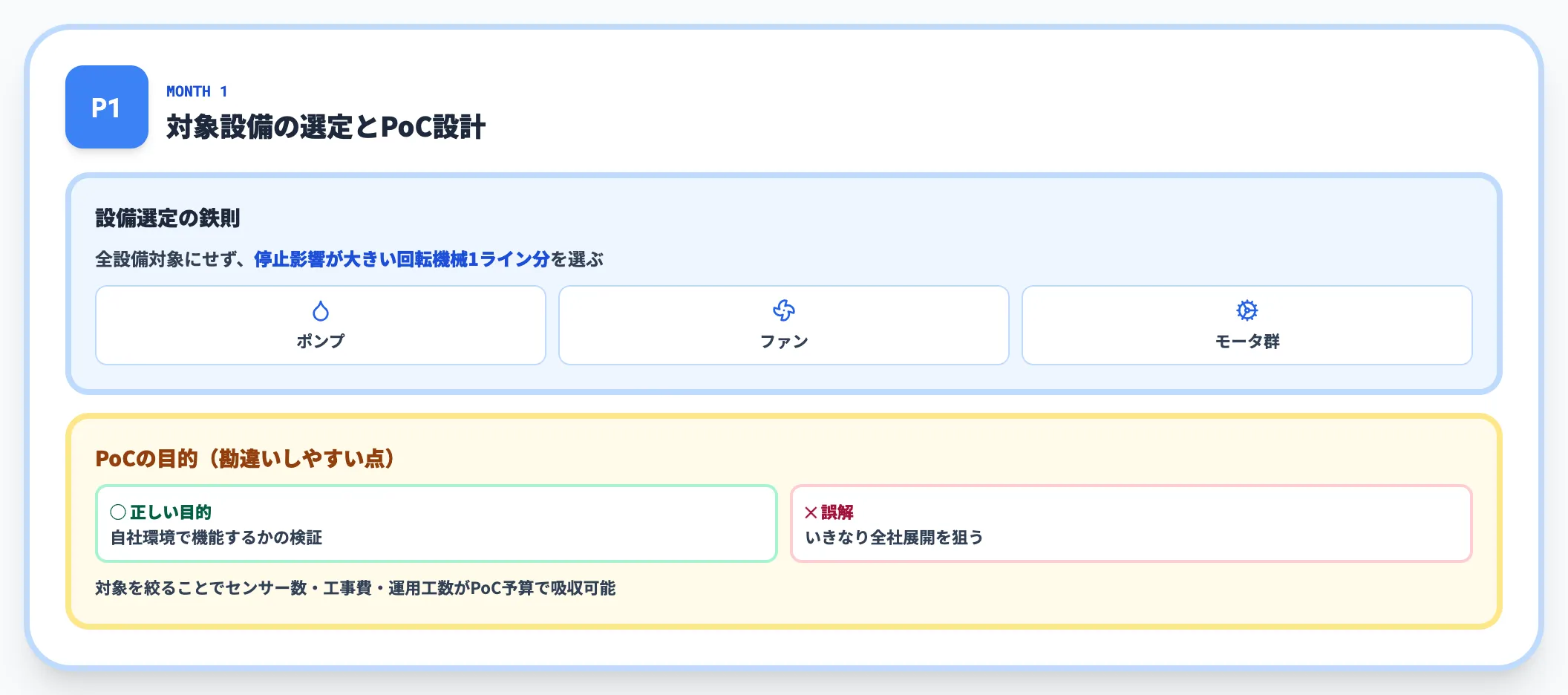The image size is (1568, 695).
Task: Click the モータ群 gear symbol
Action: click(1247, 310)
